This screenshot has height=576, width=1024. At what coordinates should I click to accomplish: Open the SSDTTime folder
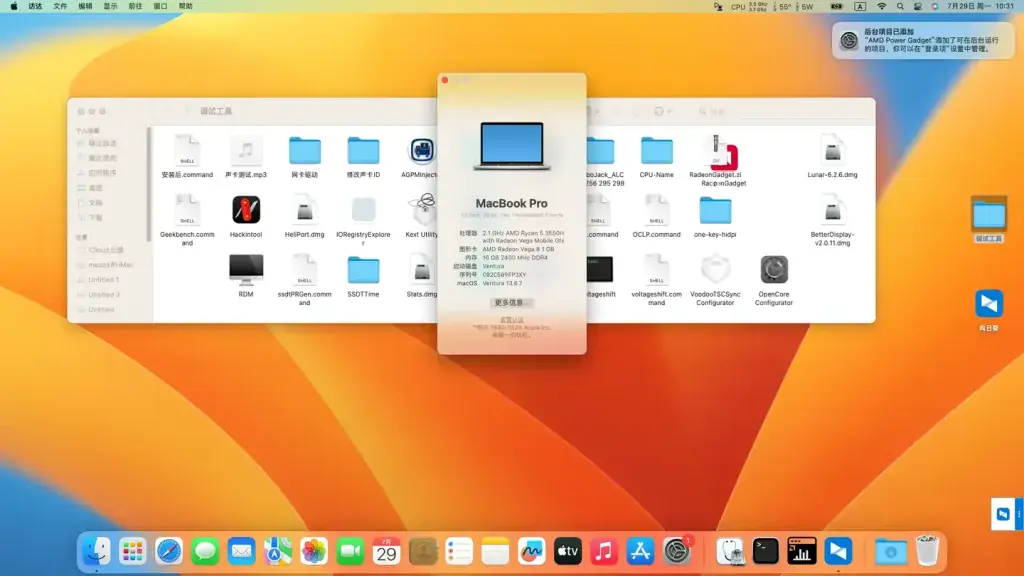click(x=363, y=270)
